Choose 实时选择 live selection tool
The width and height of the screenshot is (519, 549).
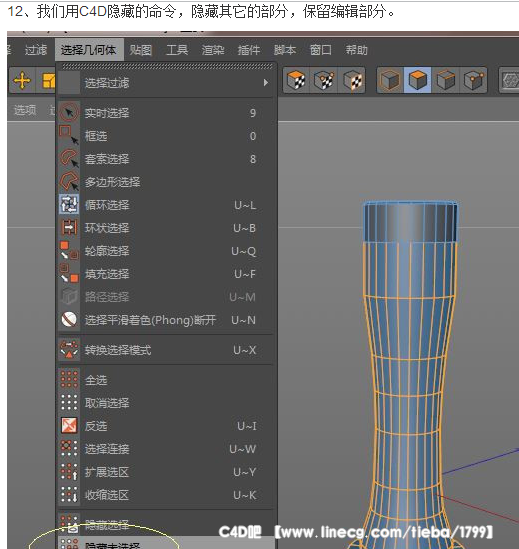(166, 113)
